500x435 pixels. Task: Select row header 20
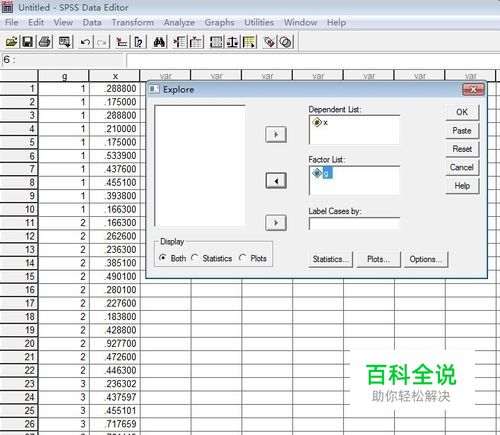click(x=19, y=344)
